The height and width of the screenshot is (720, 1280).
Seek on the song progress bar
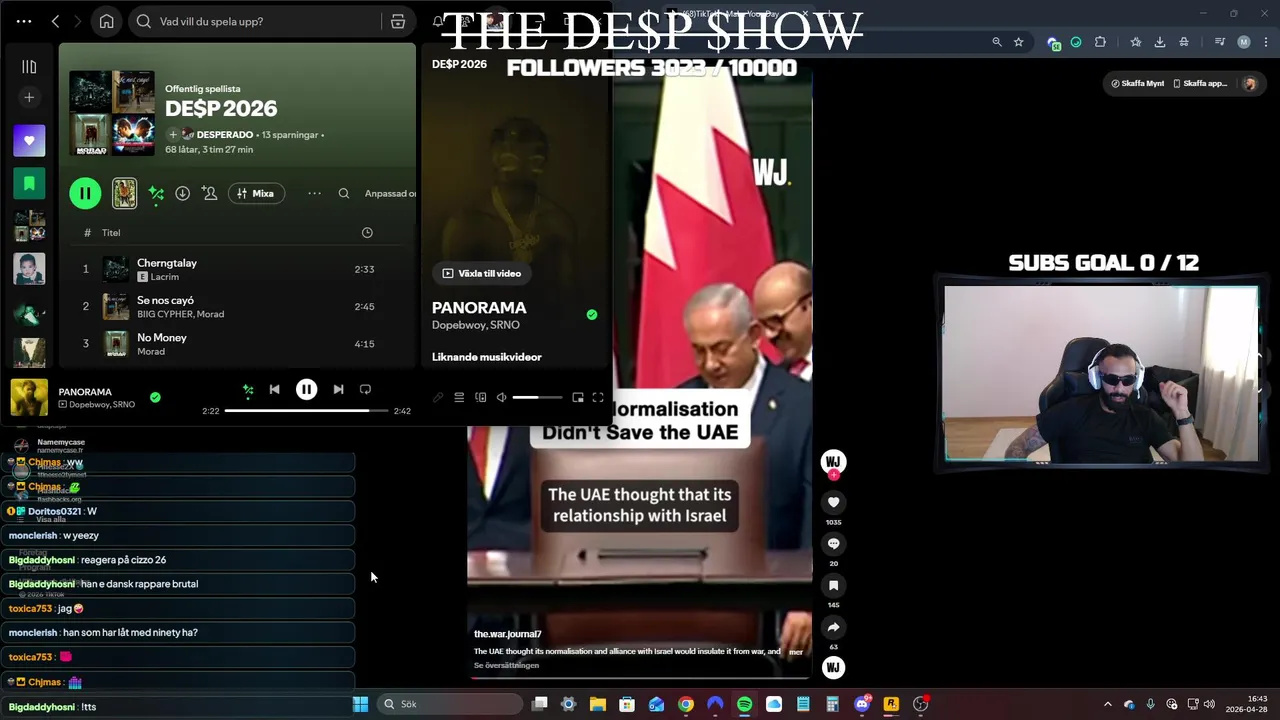305,411
